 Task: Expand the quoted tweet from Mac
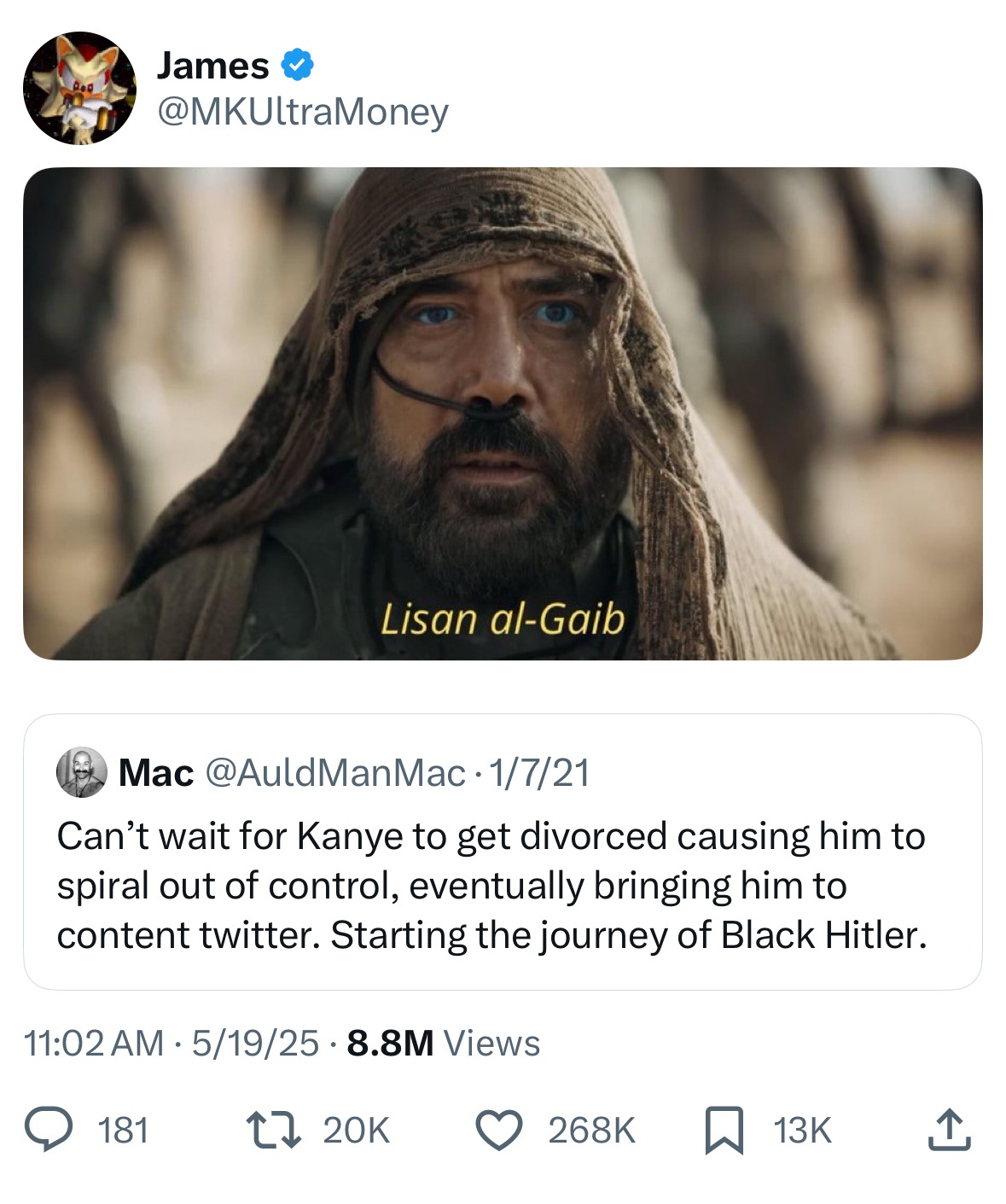pos(503,879)
